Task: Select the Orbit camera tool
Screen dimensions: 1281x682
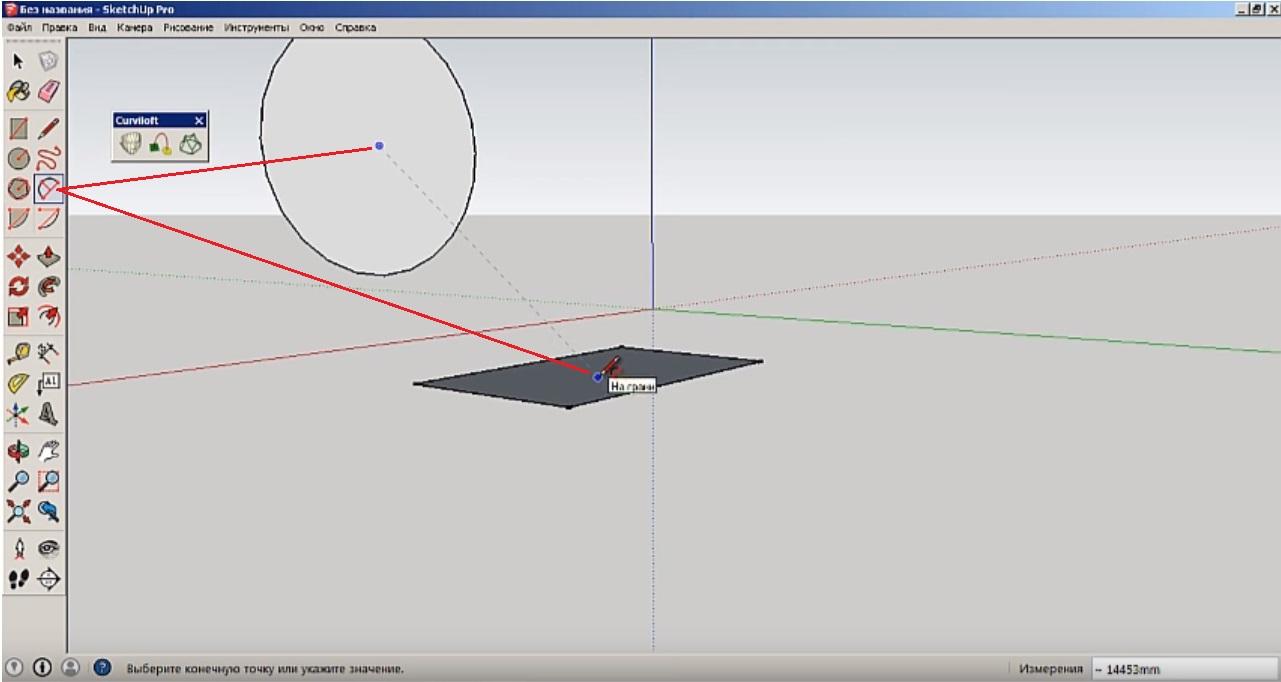Action: (18, 450)
